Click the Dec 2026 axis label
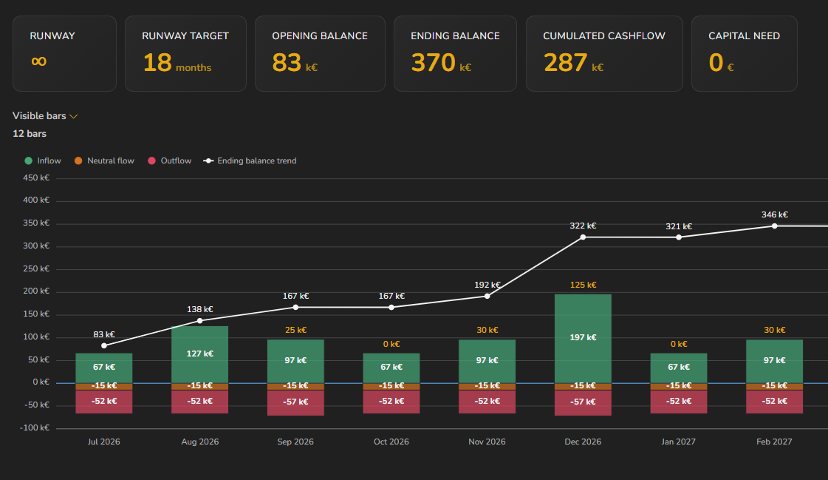Viewport: 828px width, 480px height. pos(583,442)
